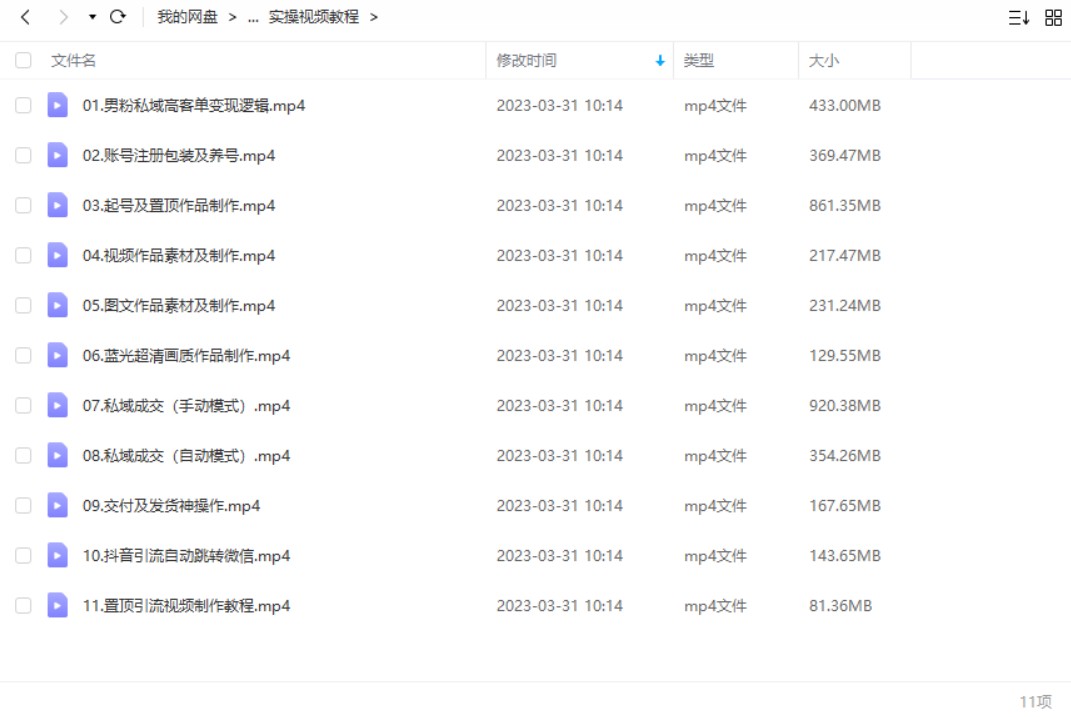Select file name 11.置顶引流视频制作教程.mp4

click(186, 606)
